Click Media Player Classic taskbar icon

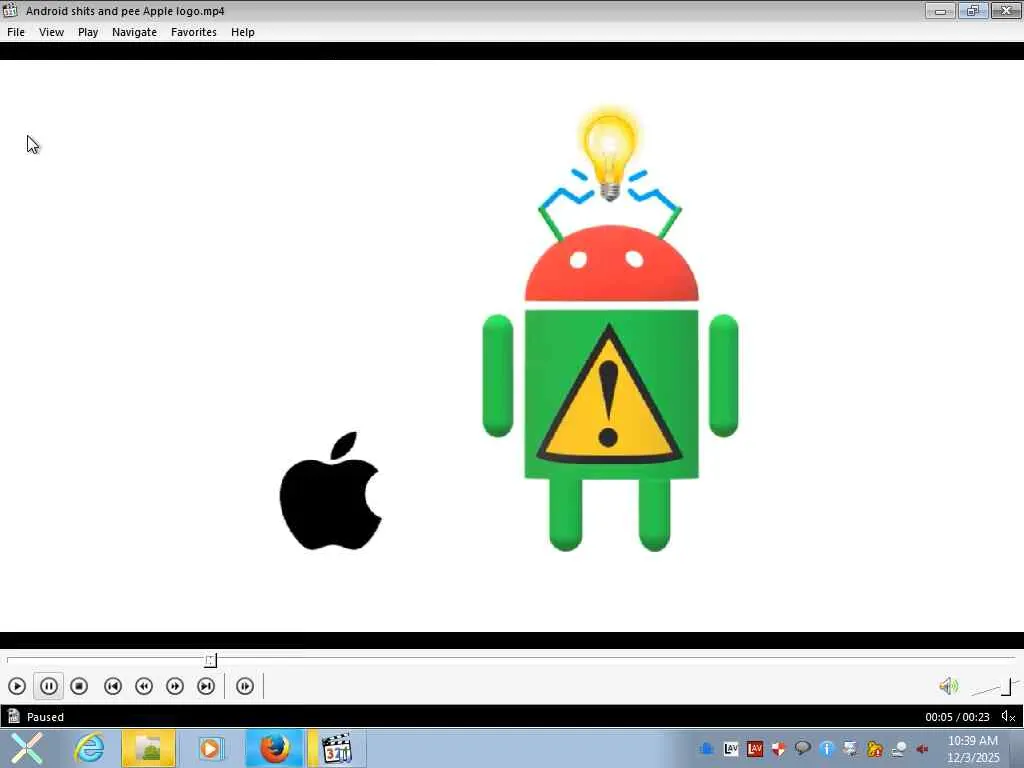pos(337,748)
